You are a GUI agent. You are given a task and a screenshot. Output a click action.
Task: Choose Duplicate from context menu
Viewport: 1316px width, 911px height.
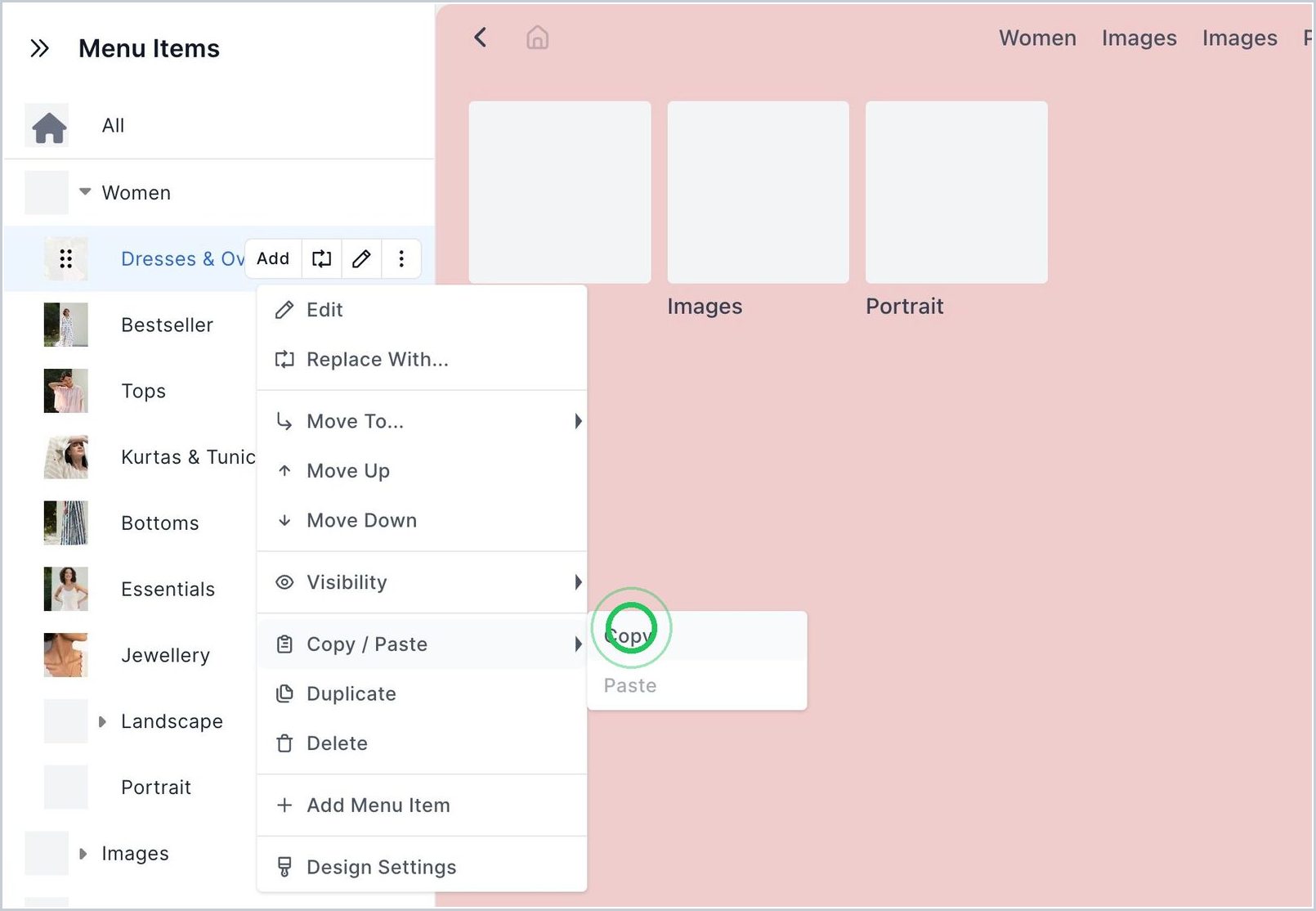coord(422,694)
